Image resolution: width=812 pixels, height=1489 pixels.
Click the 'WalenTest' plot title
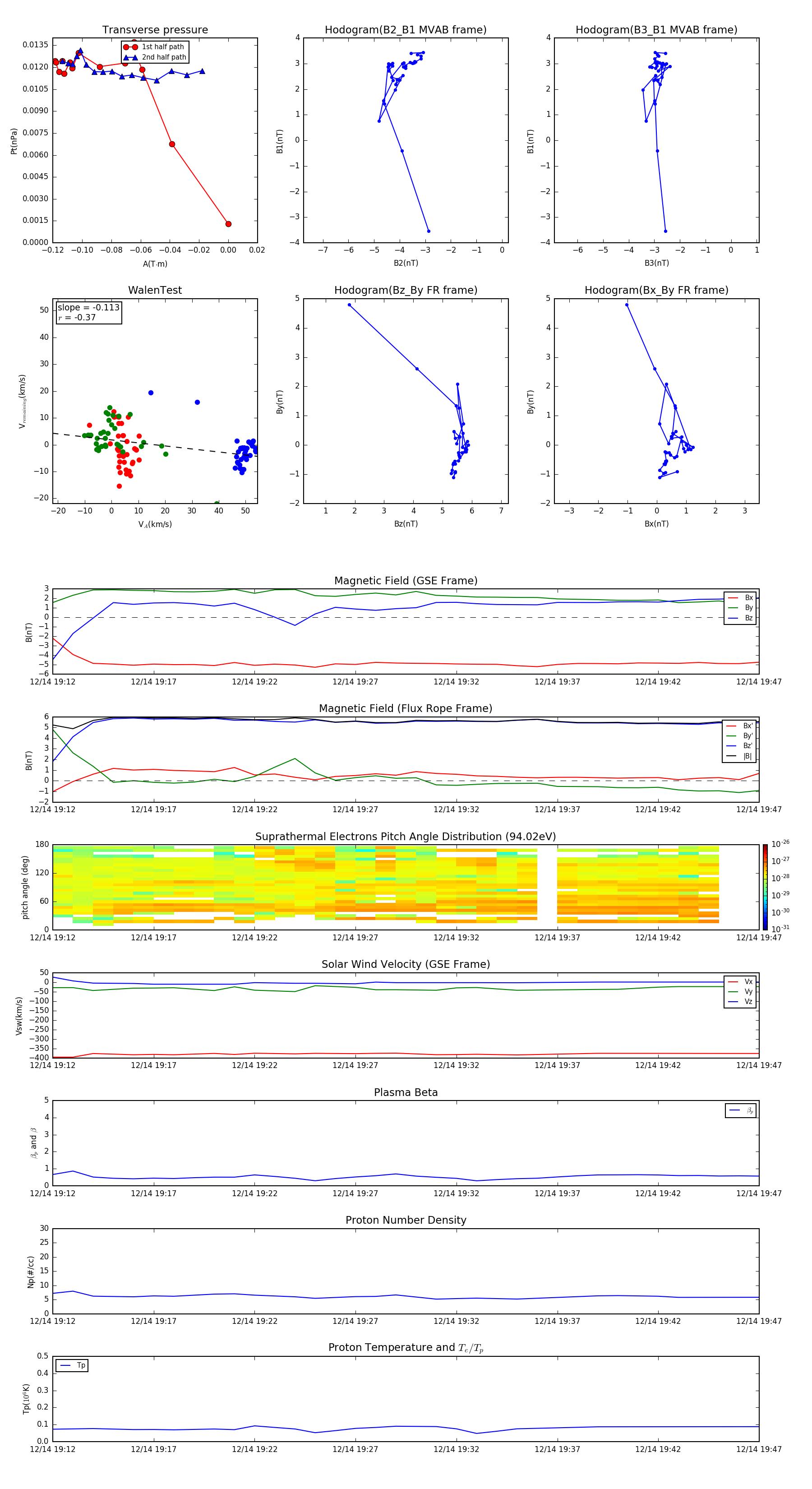coord(155,290)
